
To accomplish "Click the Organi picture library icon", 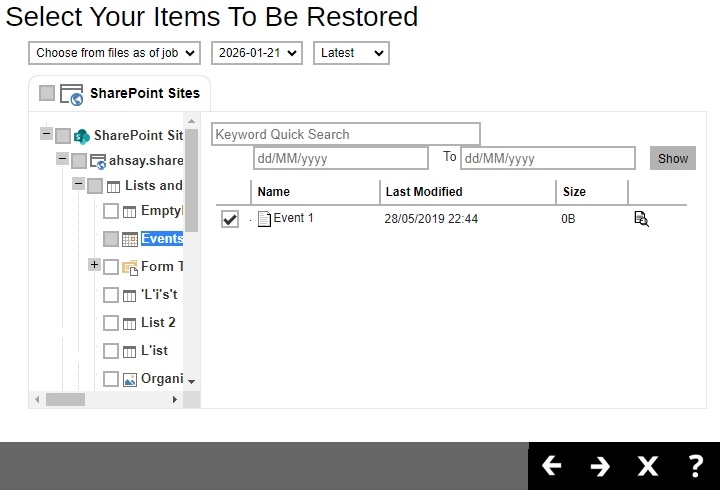I will (130, 380).
